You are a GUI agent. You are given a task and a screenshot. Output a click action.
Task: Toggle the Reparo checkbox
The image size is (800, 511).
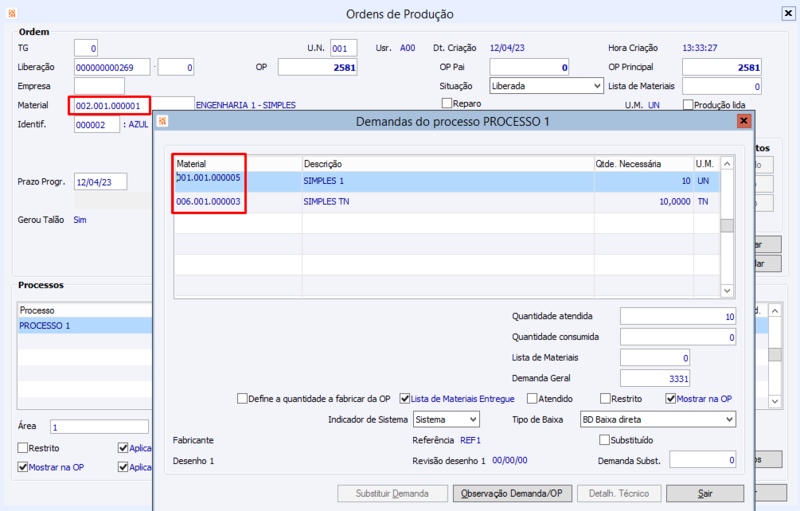click(447, 104)
